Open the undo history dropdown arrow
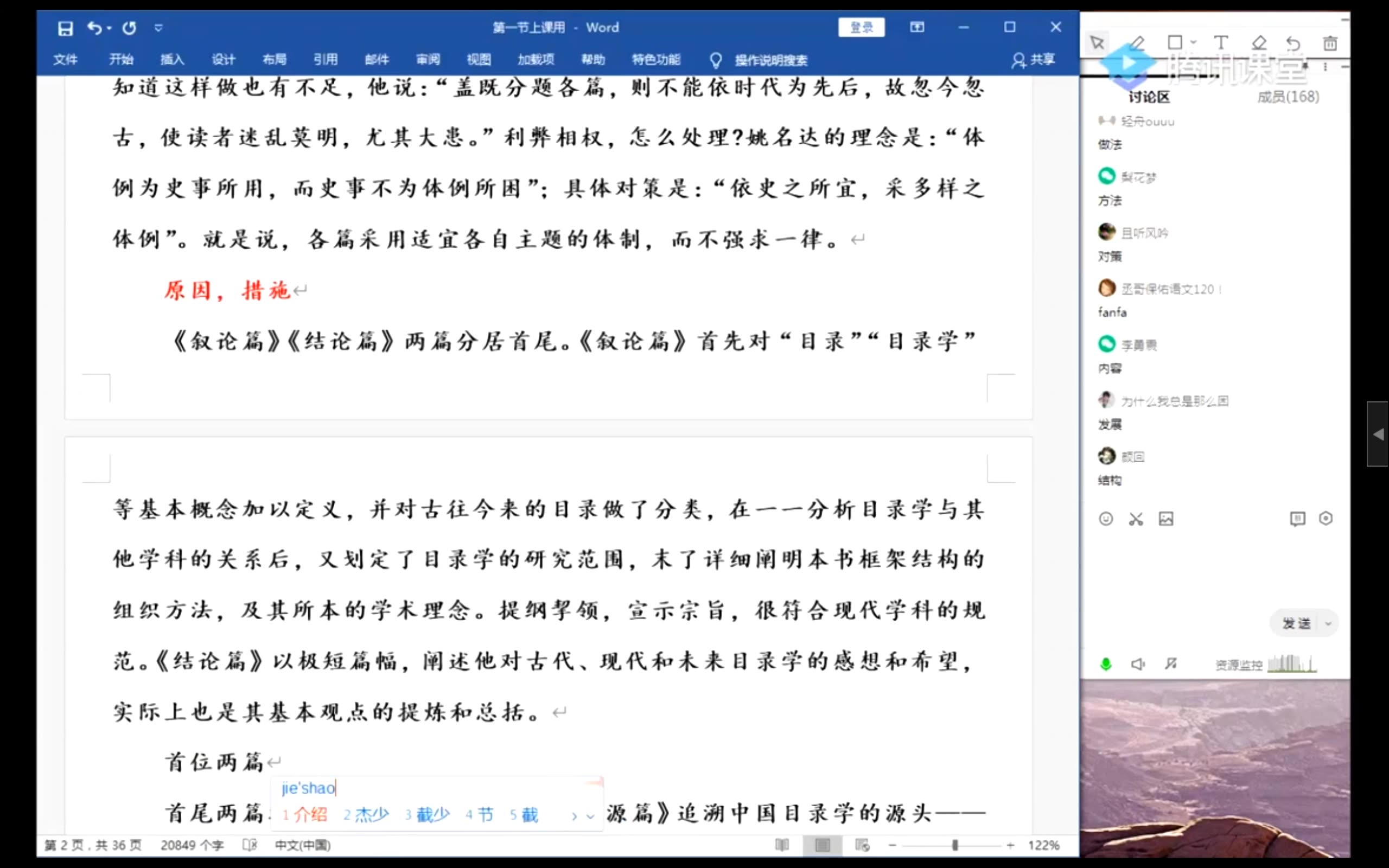Viewport: 1389px width, 868px height. tap(109, 28)
